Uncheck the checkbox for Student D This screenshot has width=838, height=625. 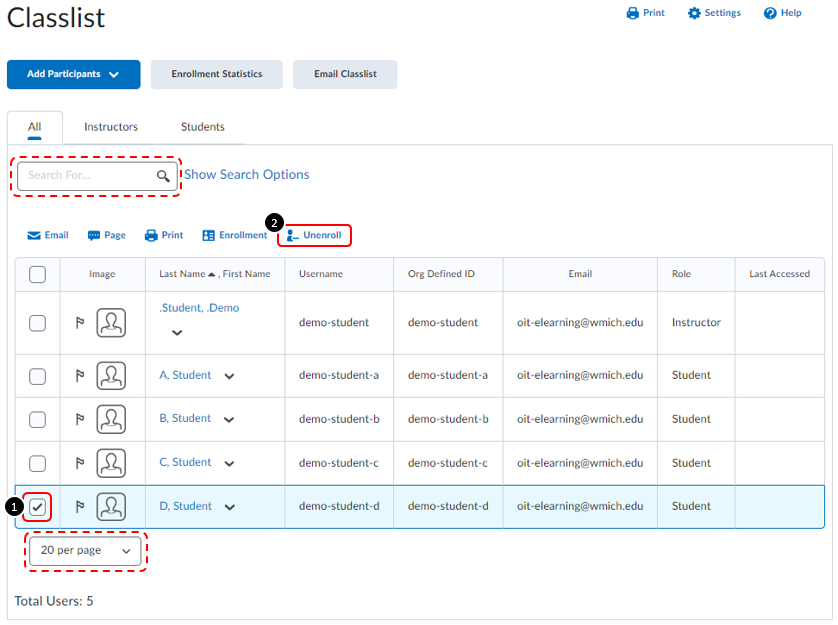37,507
